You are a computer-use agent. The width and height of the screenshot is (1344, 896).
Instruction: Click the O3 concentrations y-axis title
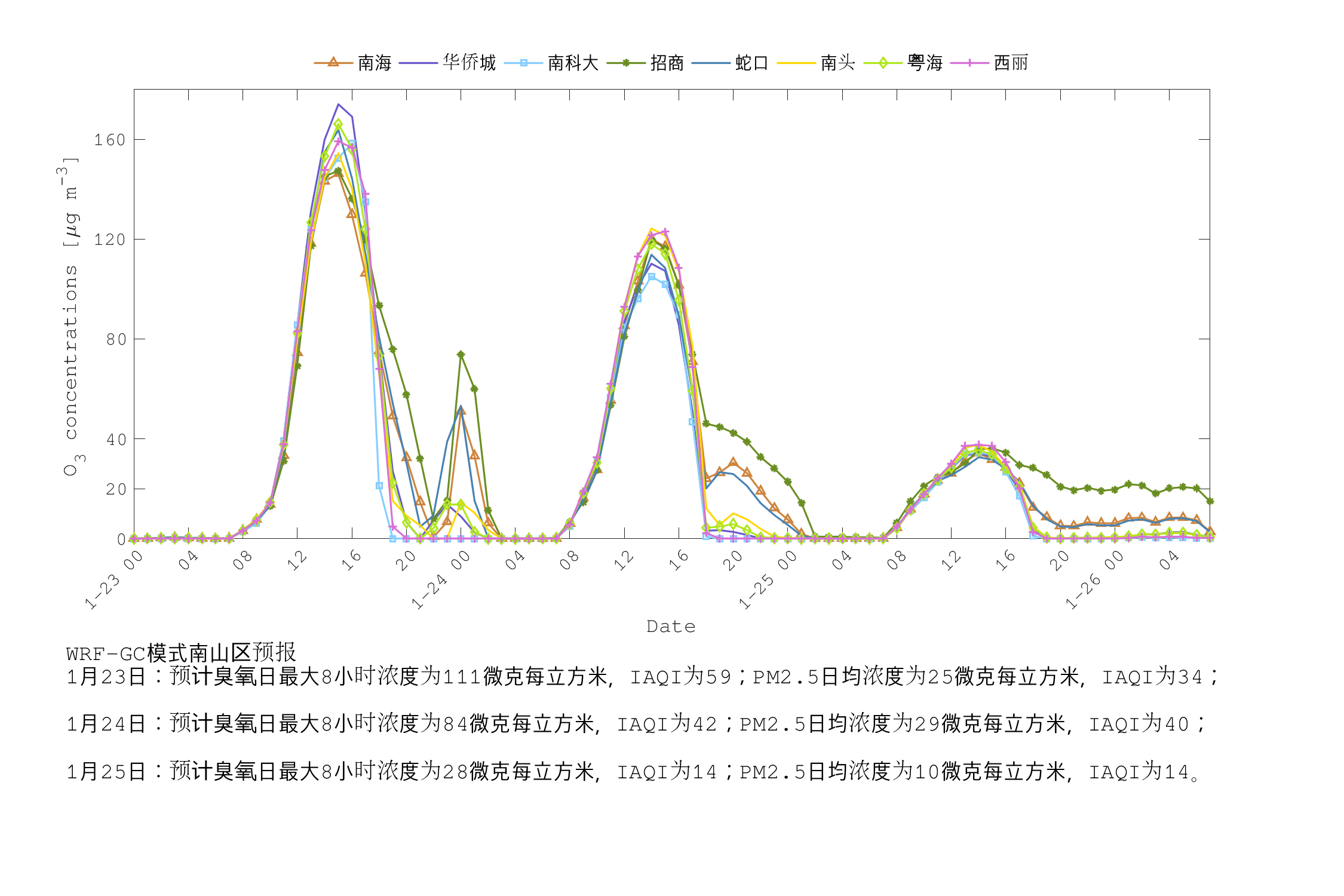pos(70,317)
